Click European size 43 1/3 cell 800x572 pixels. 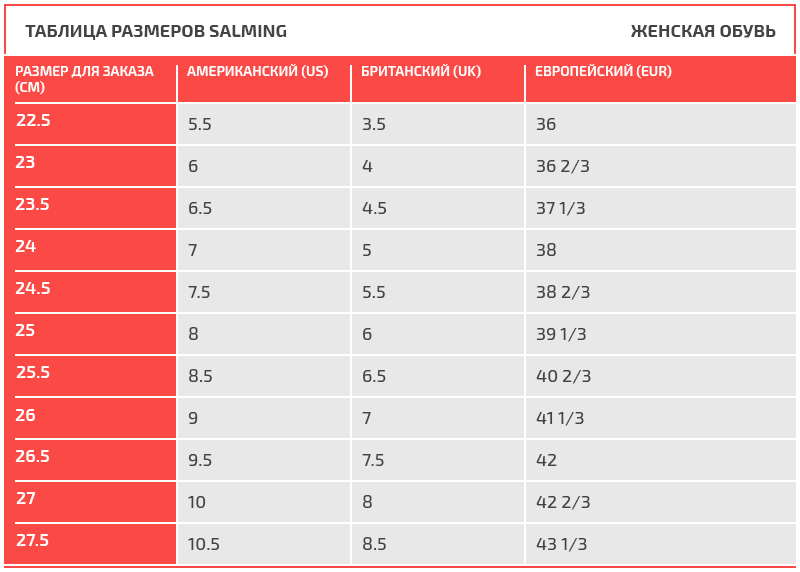(x=561, y=544)
